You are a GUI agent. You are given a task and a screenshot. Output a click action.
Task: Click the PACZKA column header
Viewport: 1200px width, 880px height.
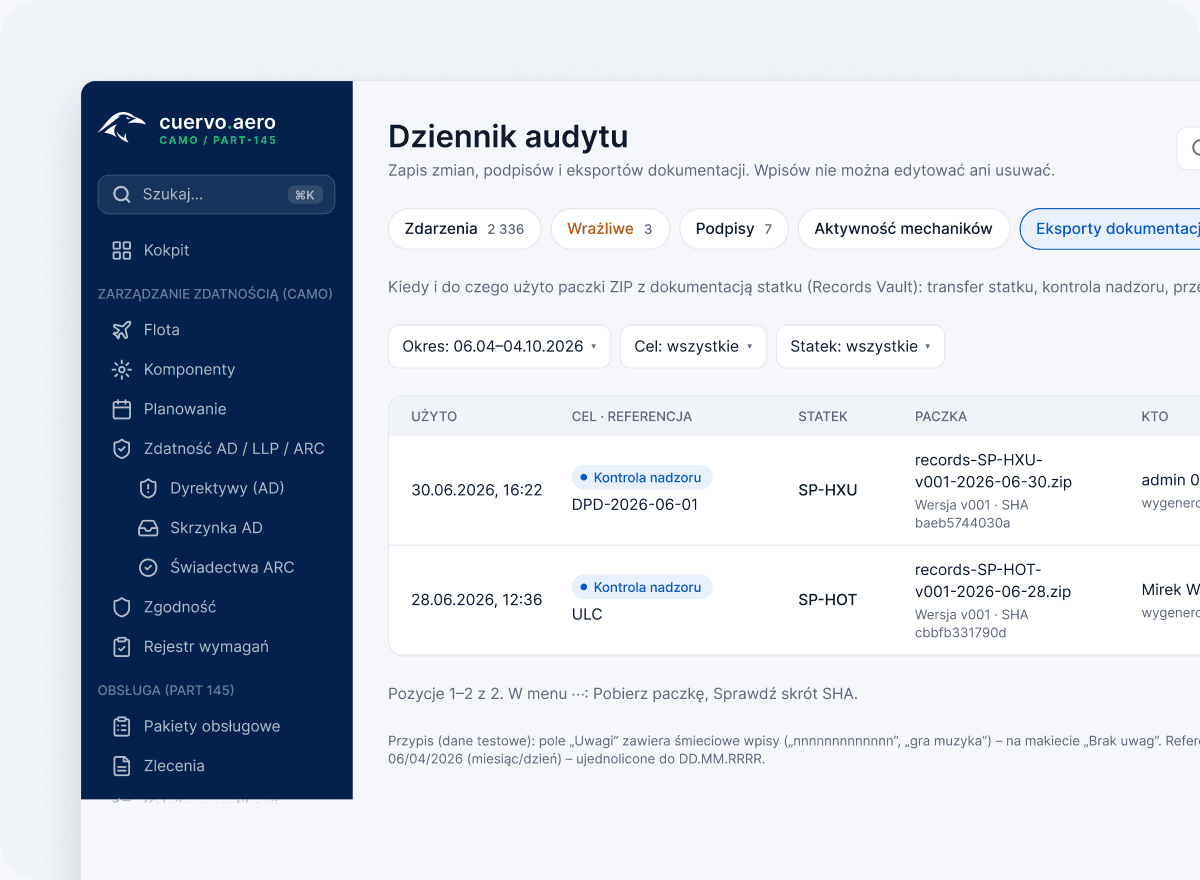click(x=941, y=416)
